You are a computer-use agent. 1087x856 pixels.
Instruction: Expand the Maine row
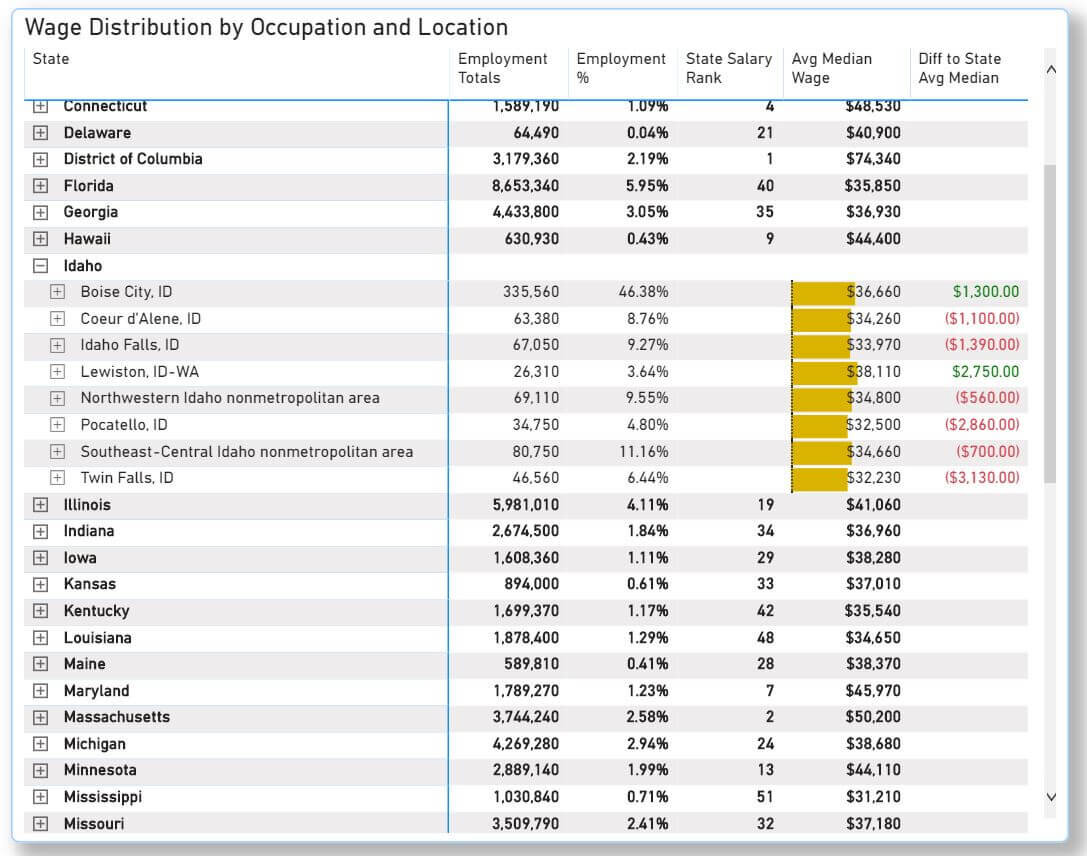41,664
